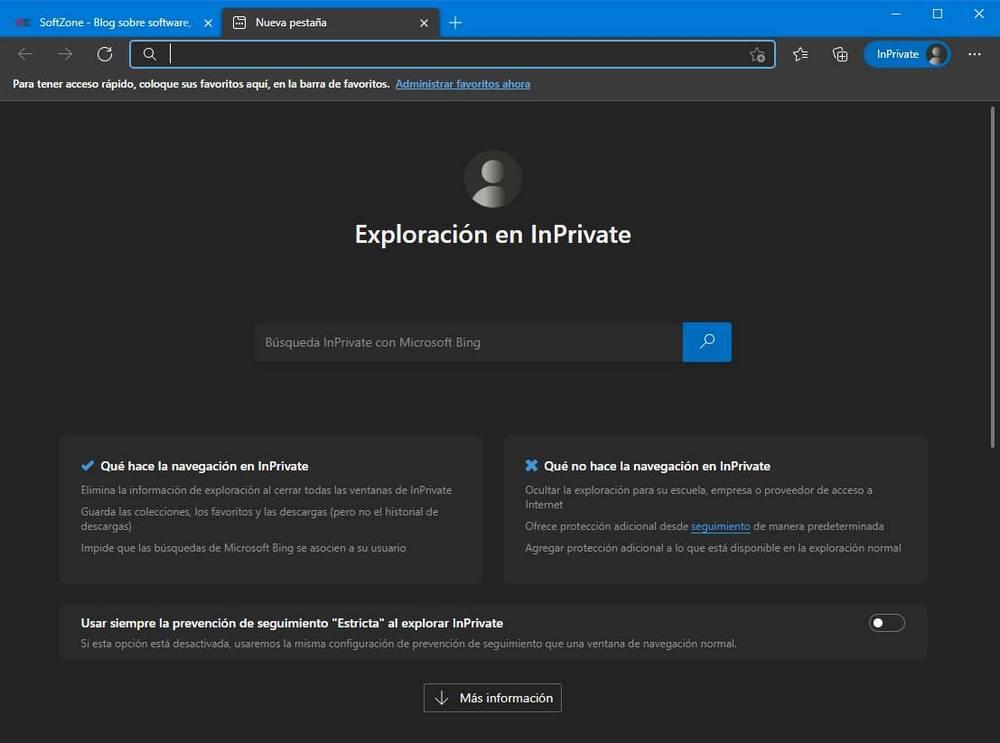
Task: Open a new tab with plus icon
Action: point(455,23)
